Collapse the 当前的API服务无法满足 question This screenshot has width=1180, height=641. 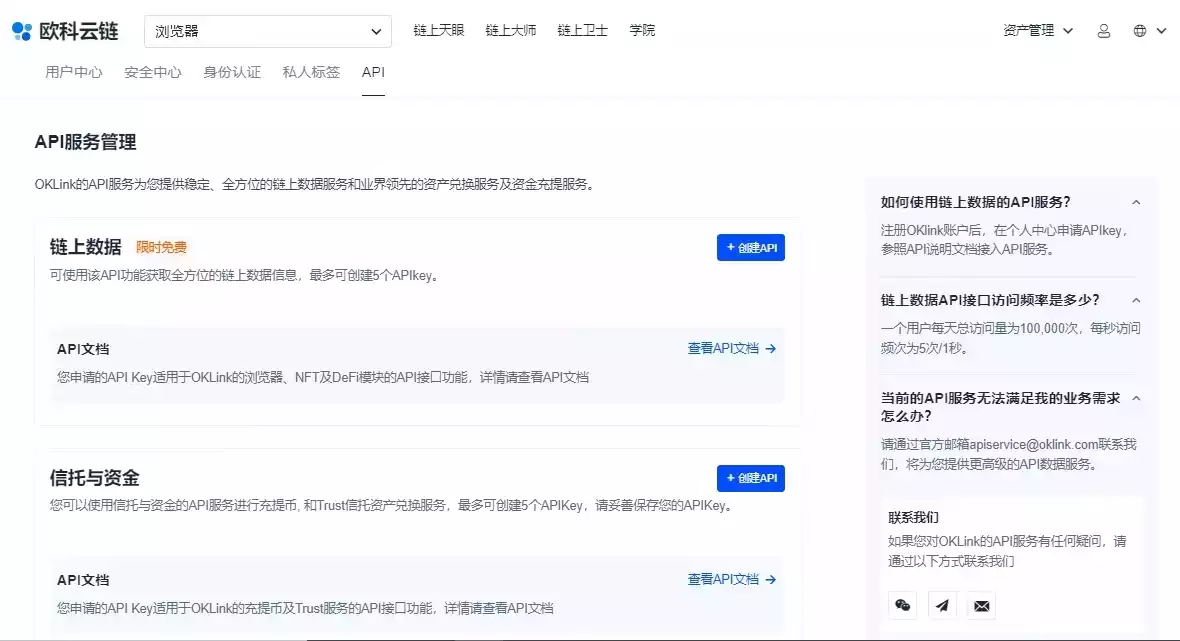pyautogui.click(x=1136, y=398)
